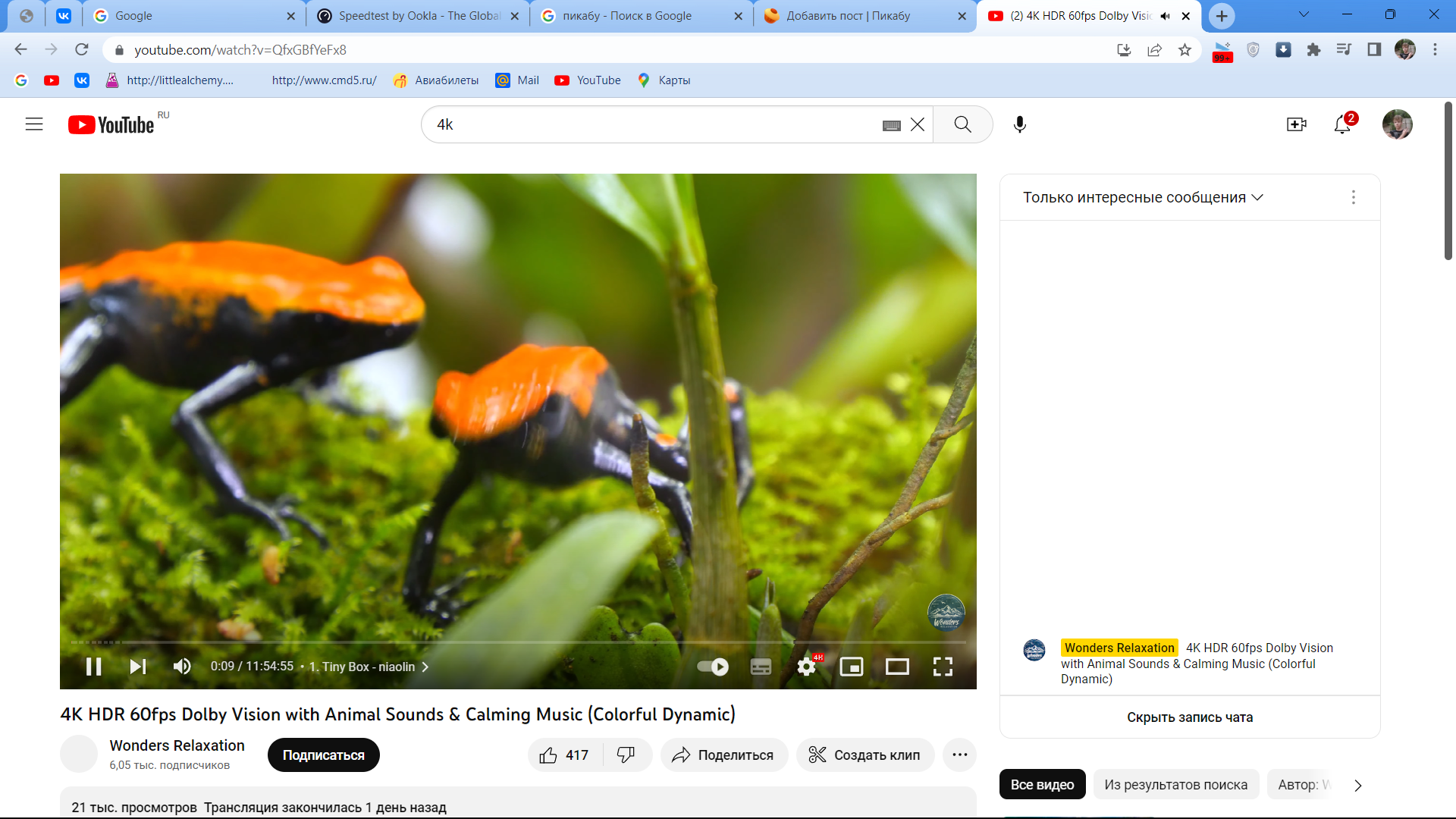Click 'Поделиться' share button
The image size is (1456, 819).
723,754
